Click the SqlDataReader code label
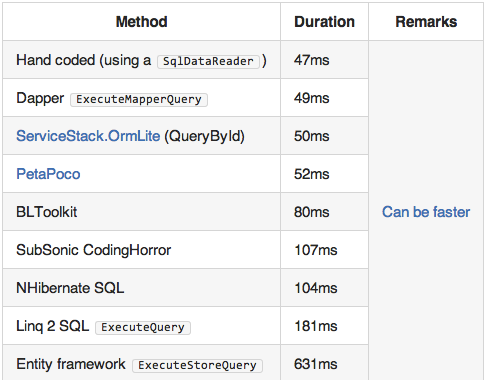 tap(208, 61)
